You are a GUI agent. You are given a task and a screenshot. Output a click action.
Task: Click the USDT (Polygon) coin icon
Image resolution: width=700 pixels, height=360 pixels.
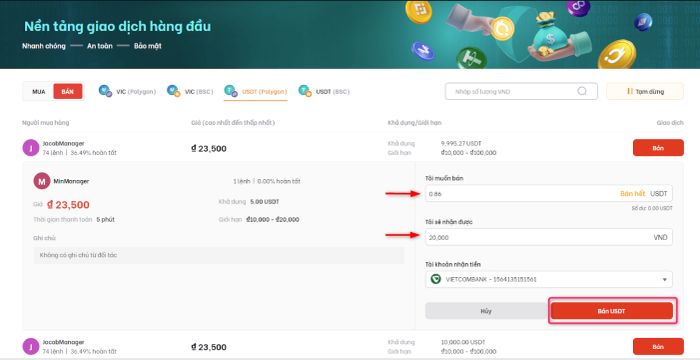(x=231, y=91)
